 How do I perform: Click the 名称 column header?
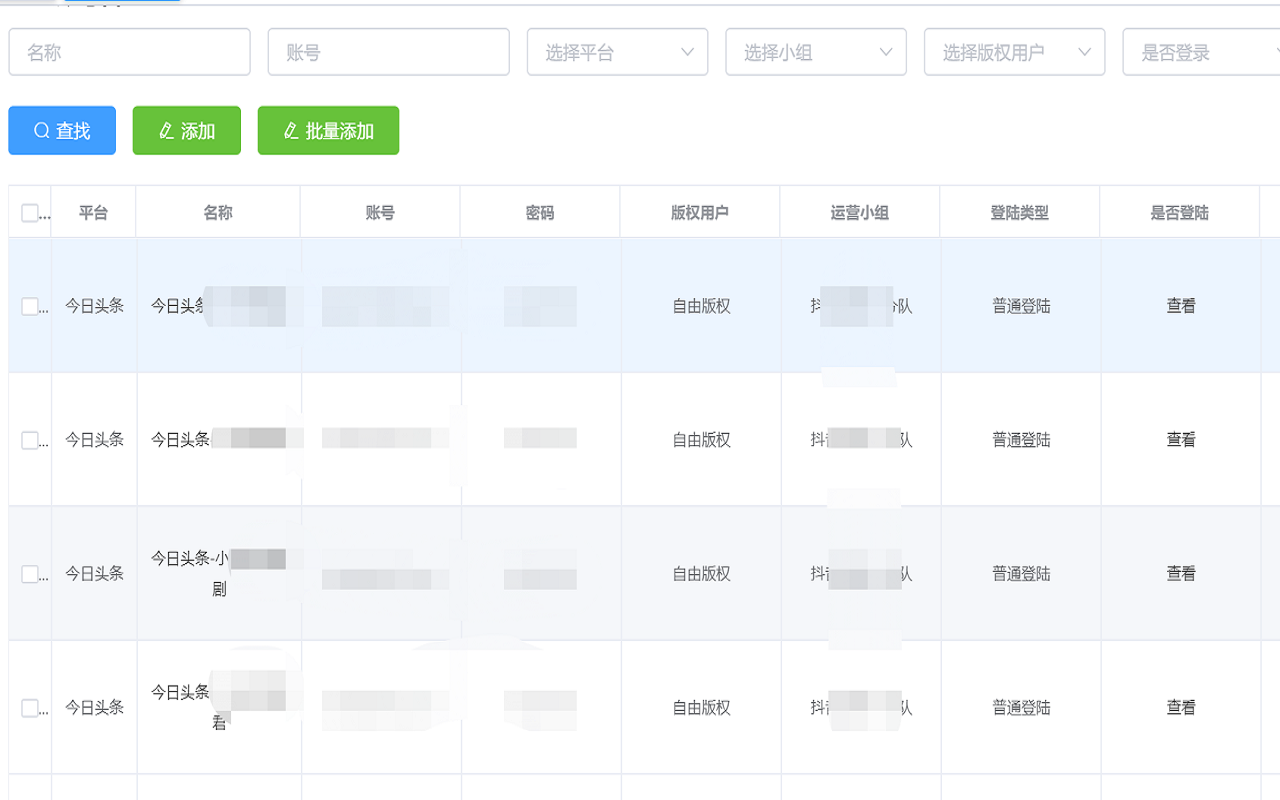point(218,213)
